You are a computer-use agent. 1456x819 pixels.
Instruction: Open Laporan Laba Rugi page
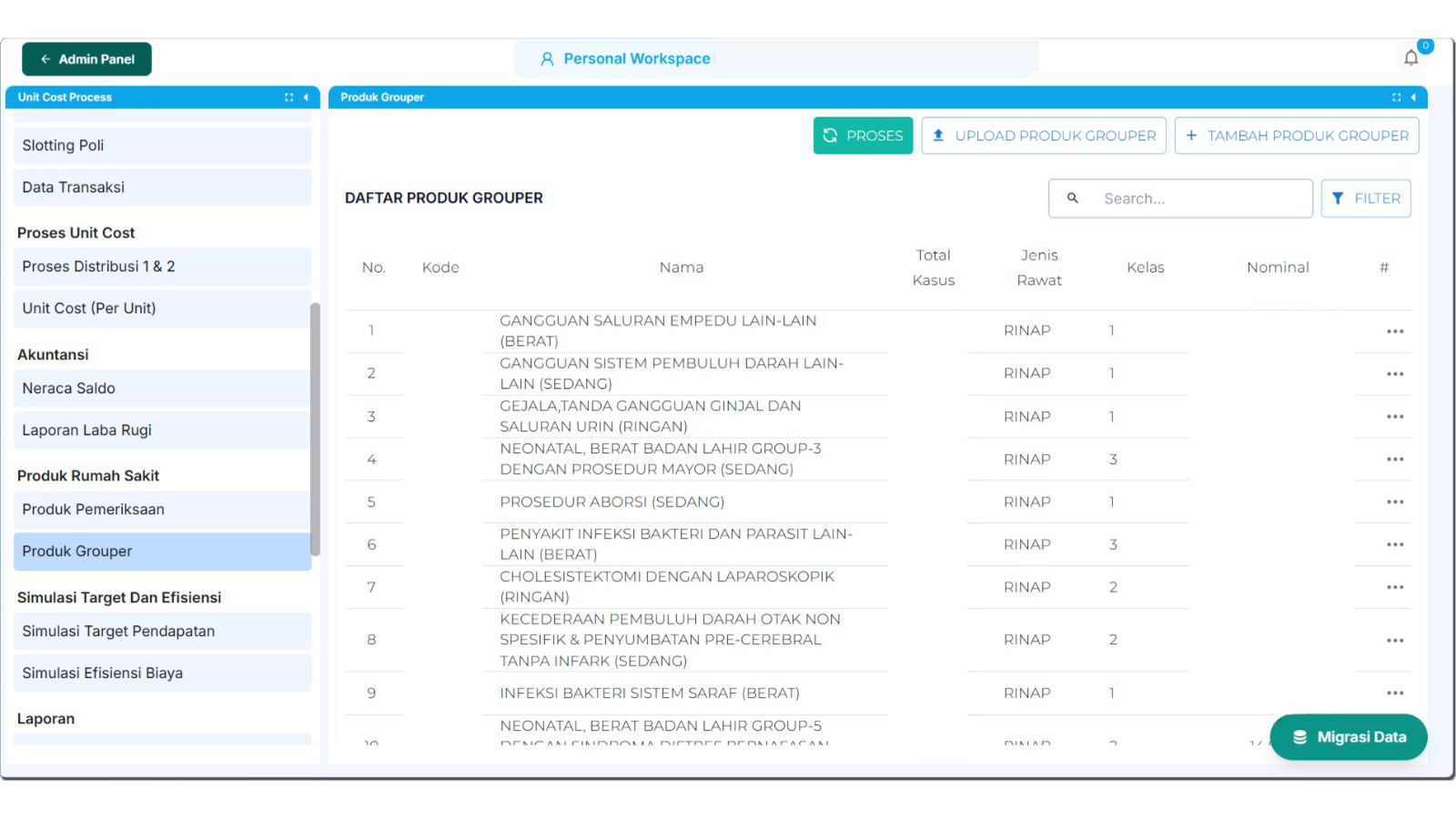pos(163,430)
